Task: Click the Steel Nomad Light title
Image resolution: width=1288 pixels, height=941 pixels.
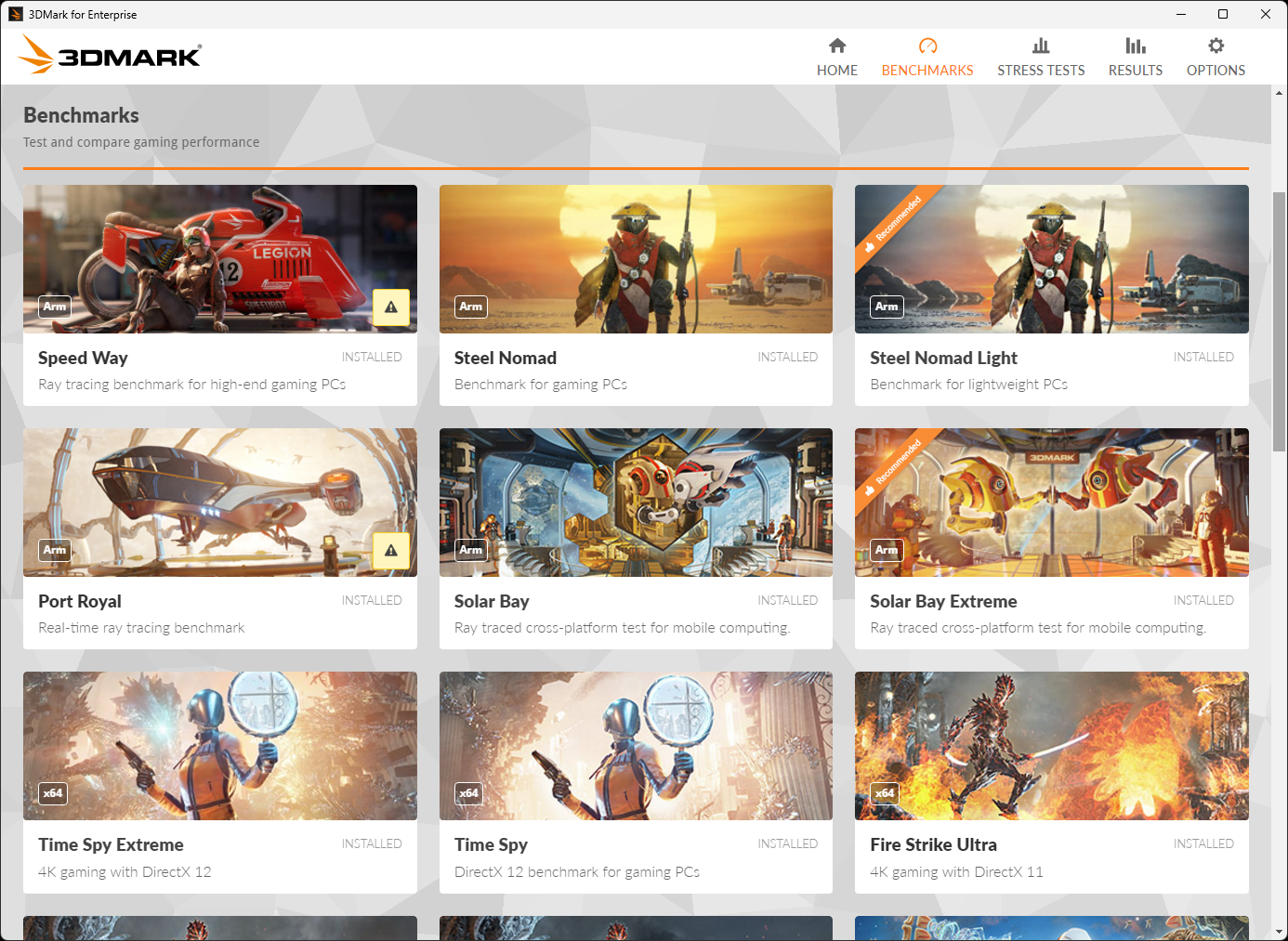Action: (x=943, y=359)
